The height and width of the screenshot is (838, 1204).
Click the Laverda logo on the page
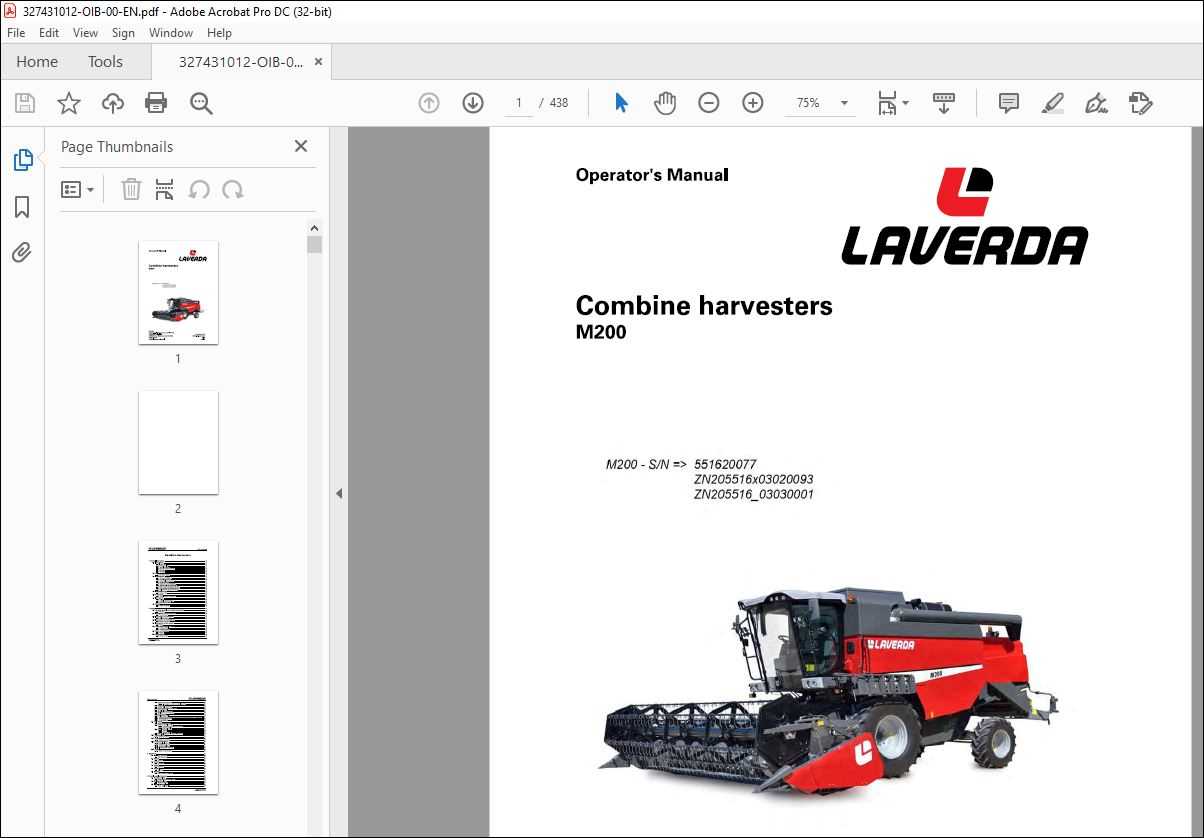tap(964, 216)
